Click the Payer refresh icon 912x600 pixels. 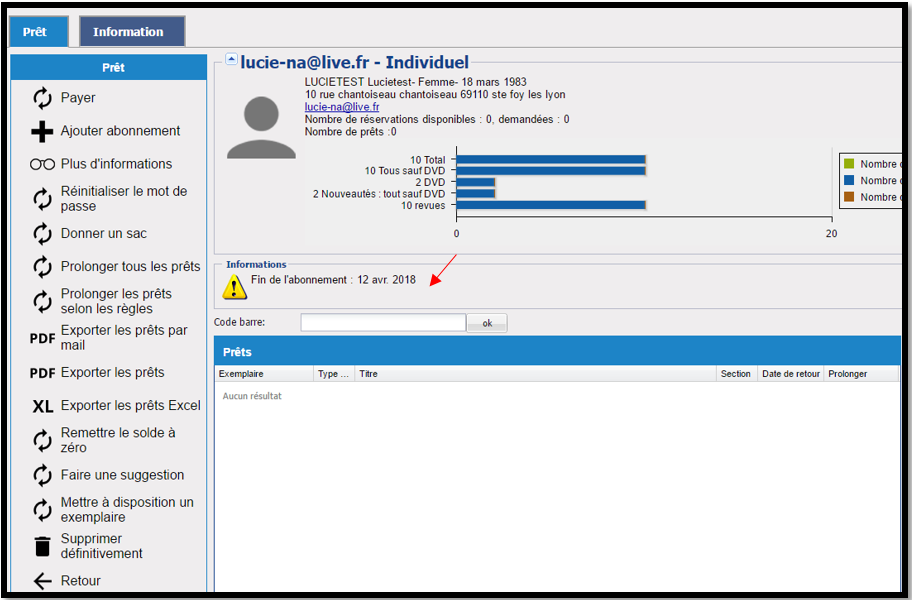pos(42,98)
